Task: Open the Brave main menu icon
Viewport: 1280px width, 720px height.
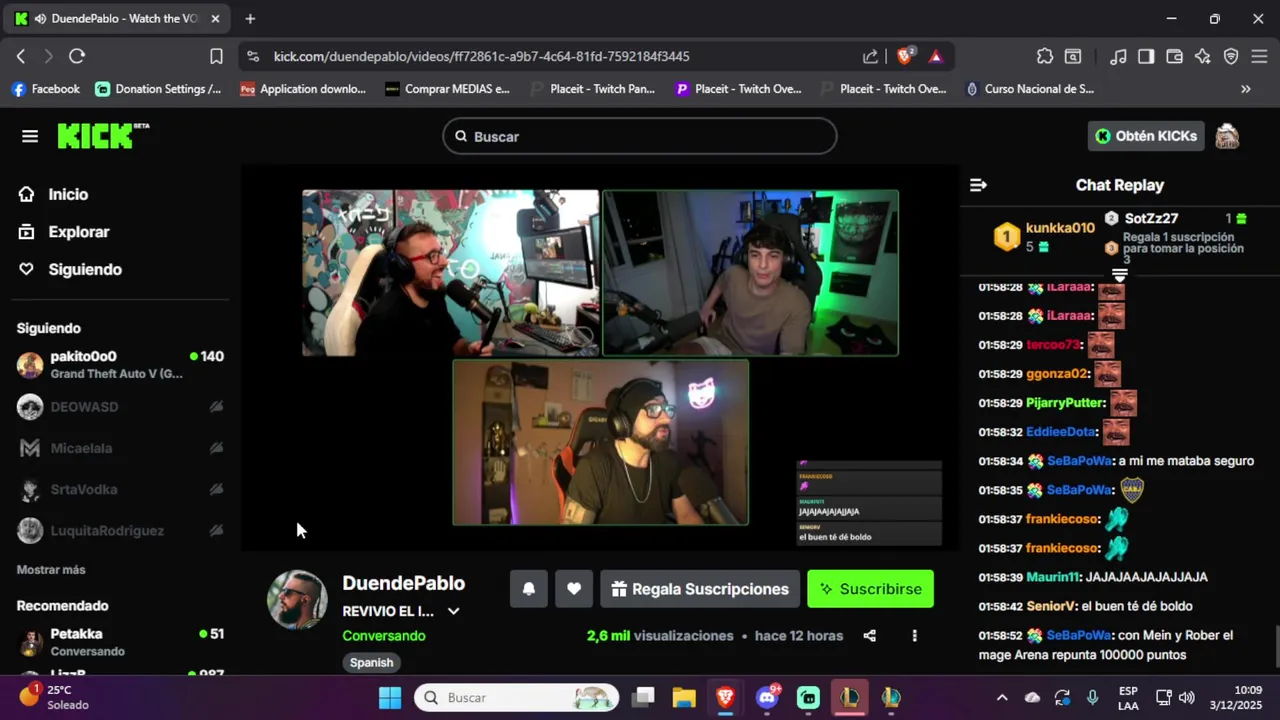Action: [1259, 56]
